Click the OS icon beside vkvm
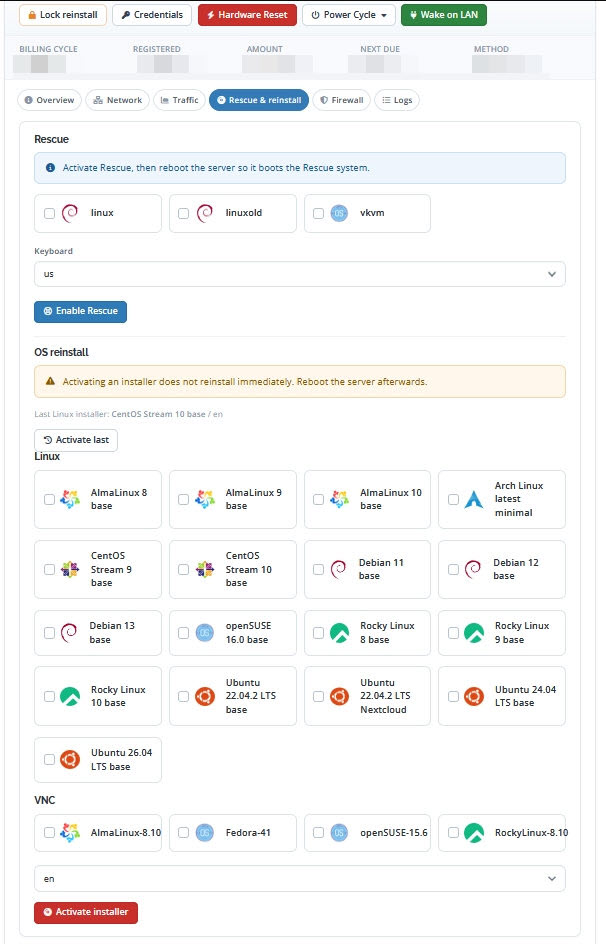Screen dimensions: 606x944 (339, 213)
